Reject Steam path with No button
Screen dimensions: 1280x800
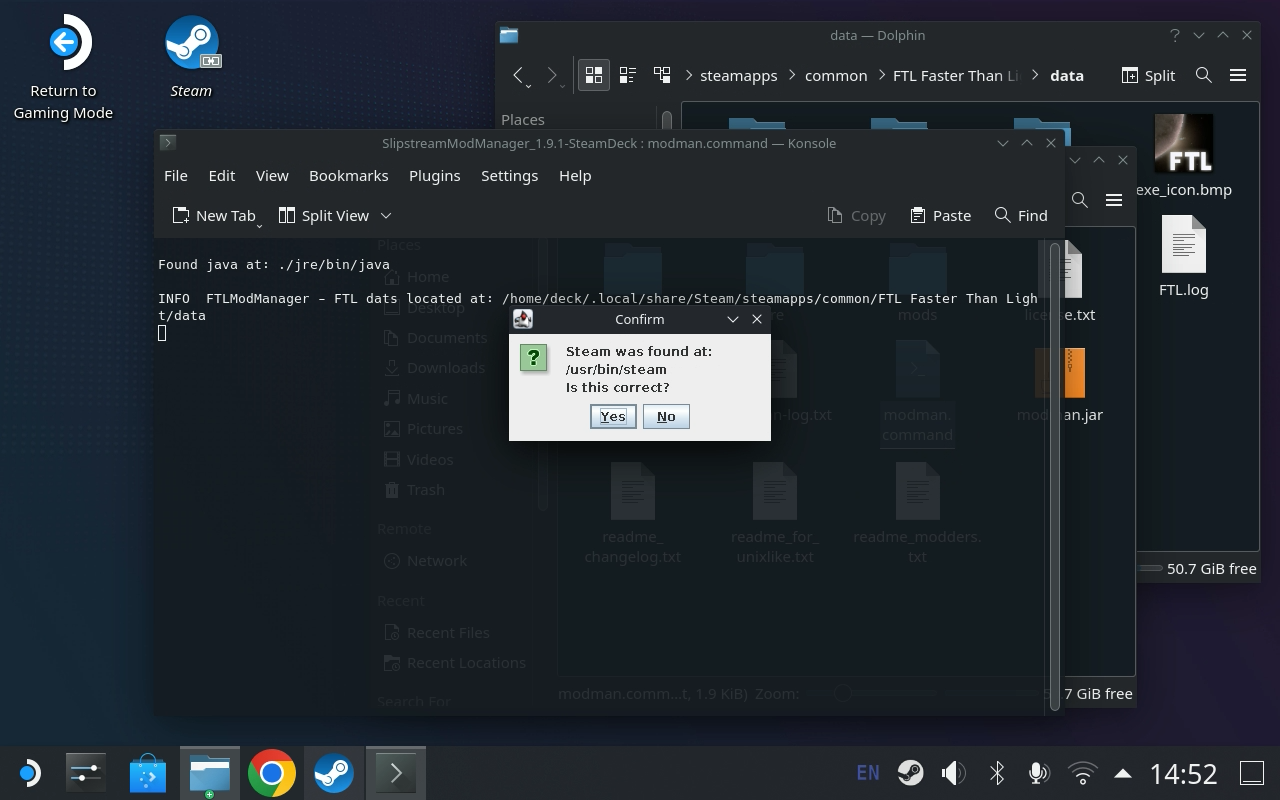tap(666, 416)
